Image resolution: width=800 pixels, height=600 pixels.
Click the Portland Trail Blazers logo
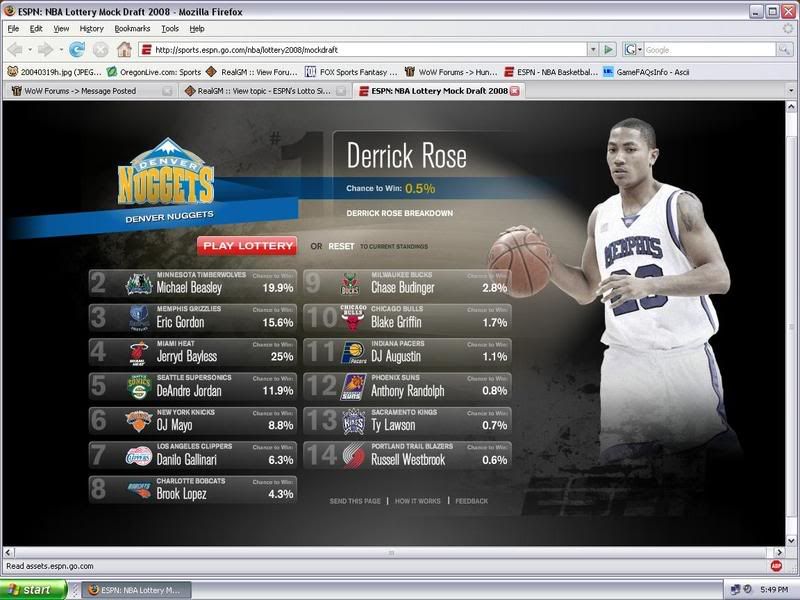click(354, 456)
